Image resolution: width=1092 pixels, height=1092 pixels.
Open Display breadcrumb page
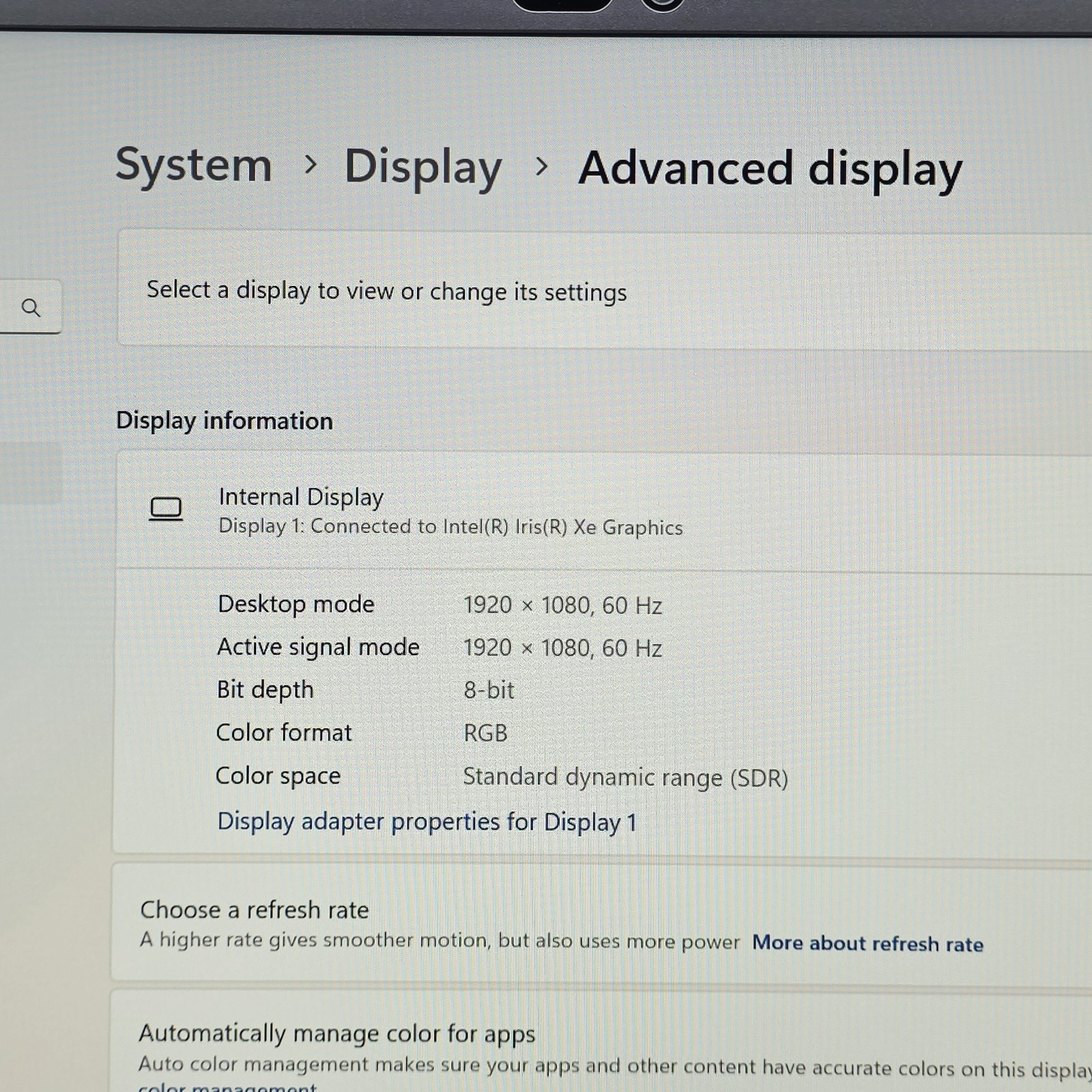[x=423, y=168]
